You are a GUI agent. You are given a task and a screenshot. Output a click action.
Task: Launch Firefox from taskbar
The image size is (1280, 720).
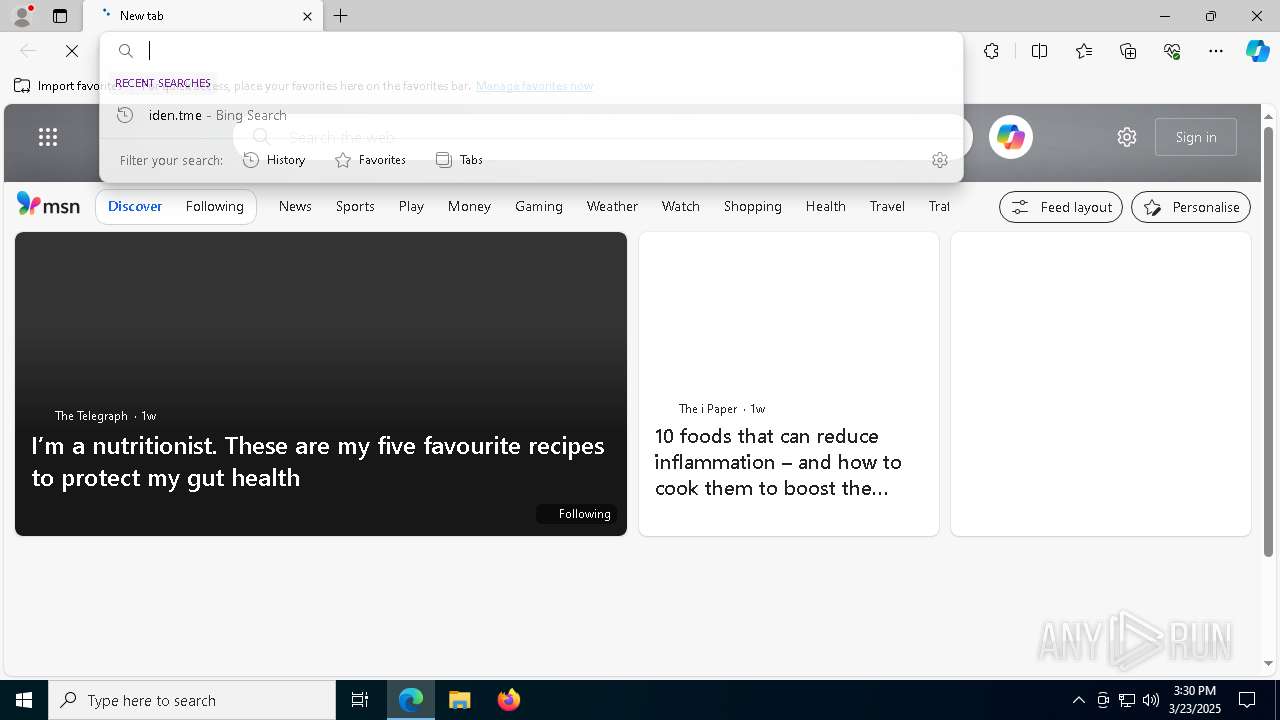509,700
